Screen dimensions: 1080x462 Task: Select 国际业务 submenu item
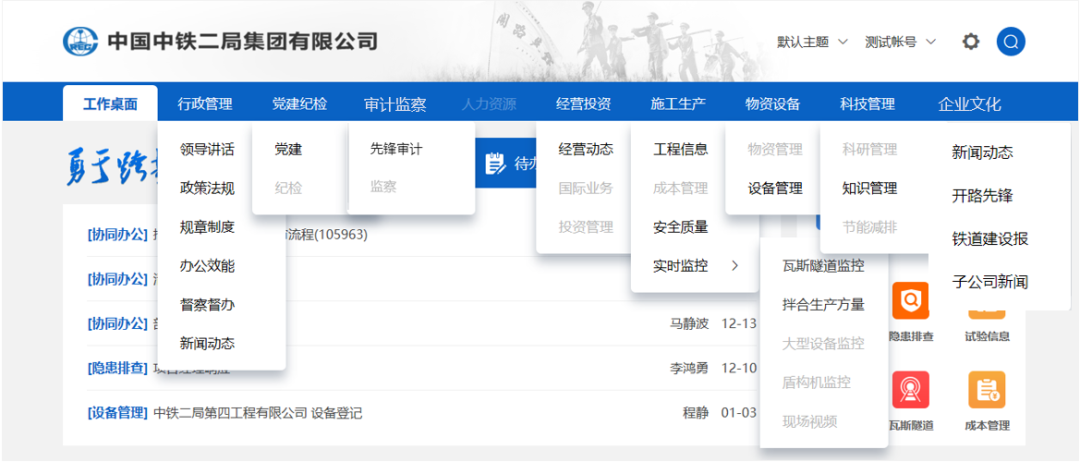[x=586, y=188]
